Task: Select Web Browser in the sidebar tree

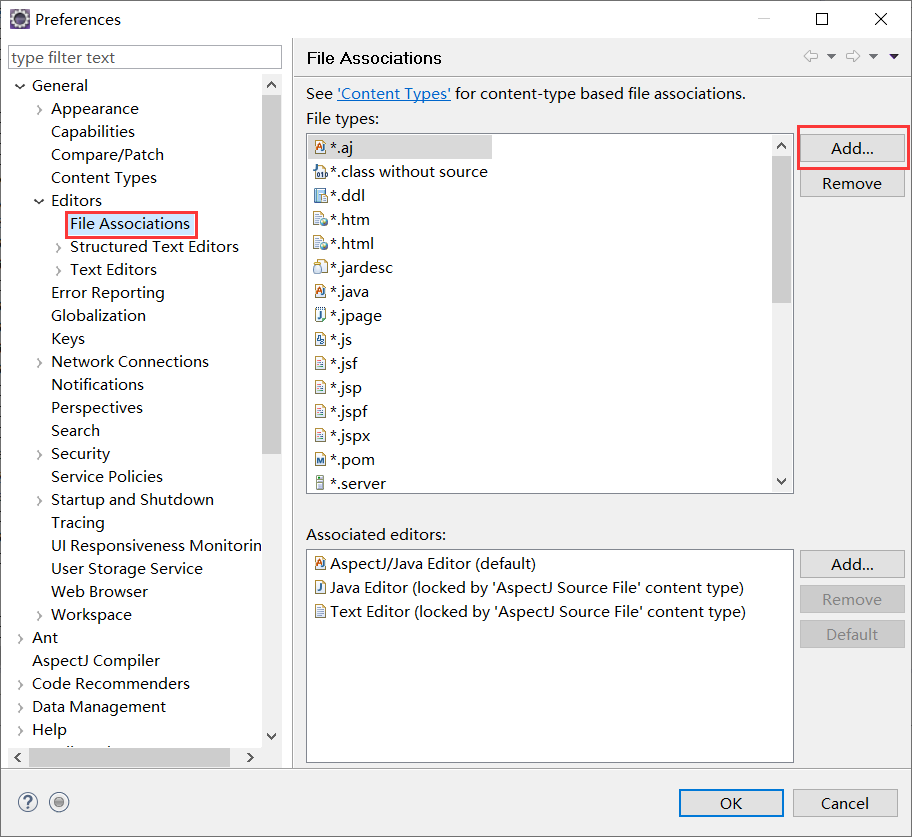Action: click(99, 591)
